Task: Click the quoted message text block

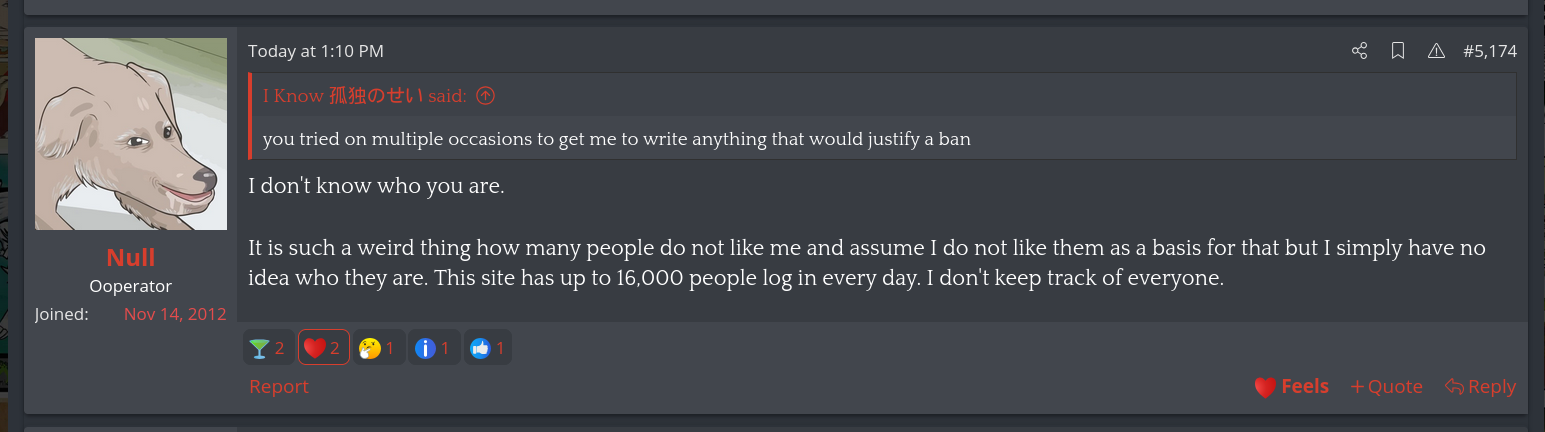Action: [x=616, y=139]
